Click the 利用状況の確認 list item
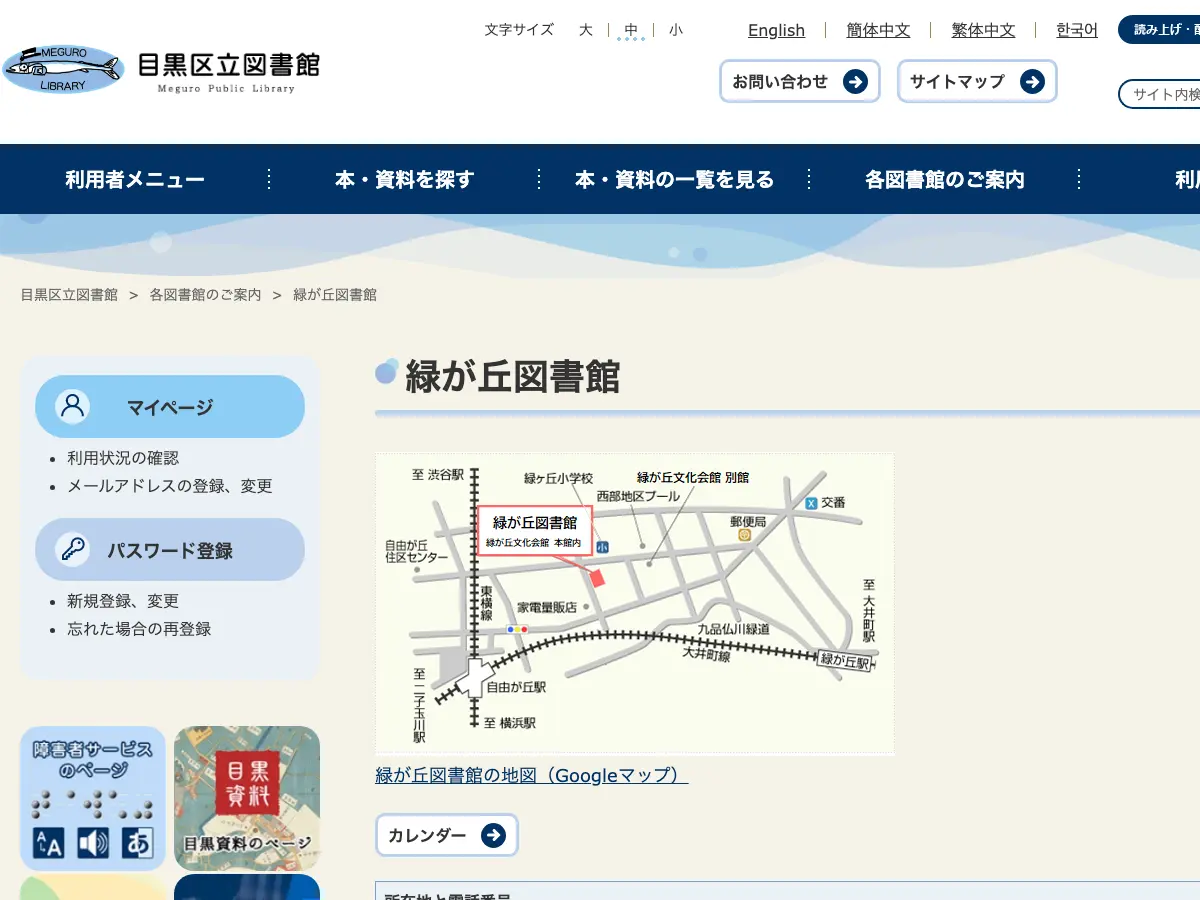 click(x=123, y=458)
